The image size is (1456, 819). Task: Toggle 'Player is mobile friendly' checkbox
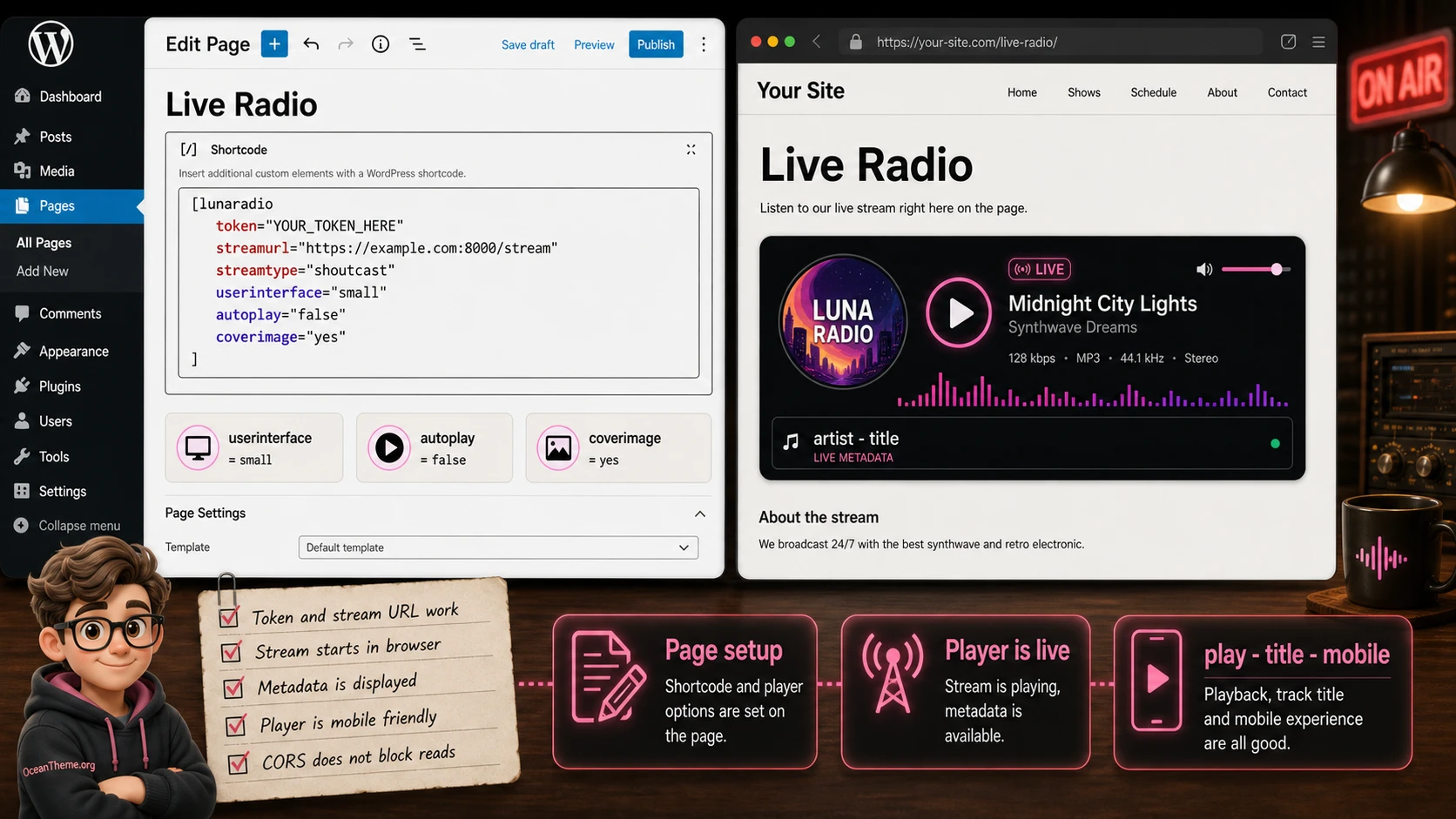235,725
